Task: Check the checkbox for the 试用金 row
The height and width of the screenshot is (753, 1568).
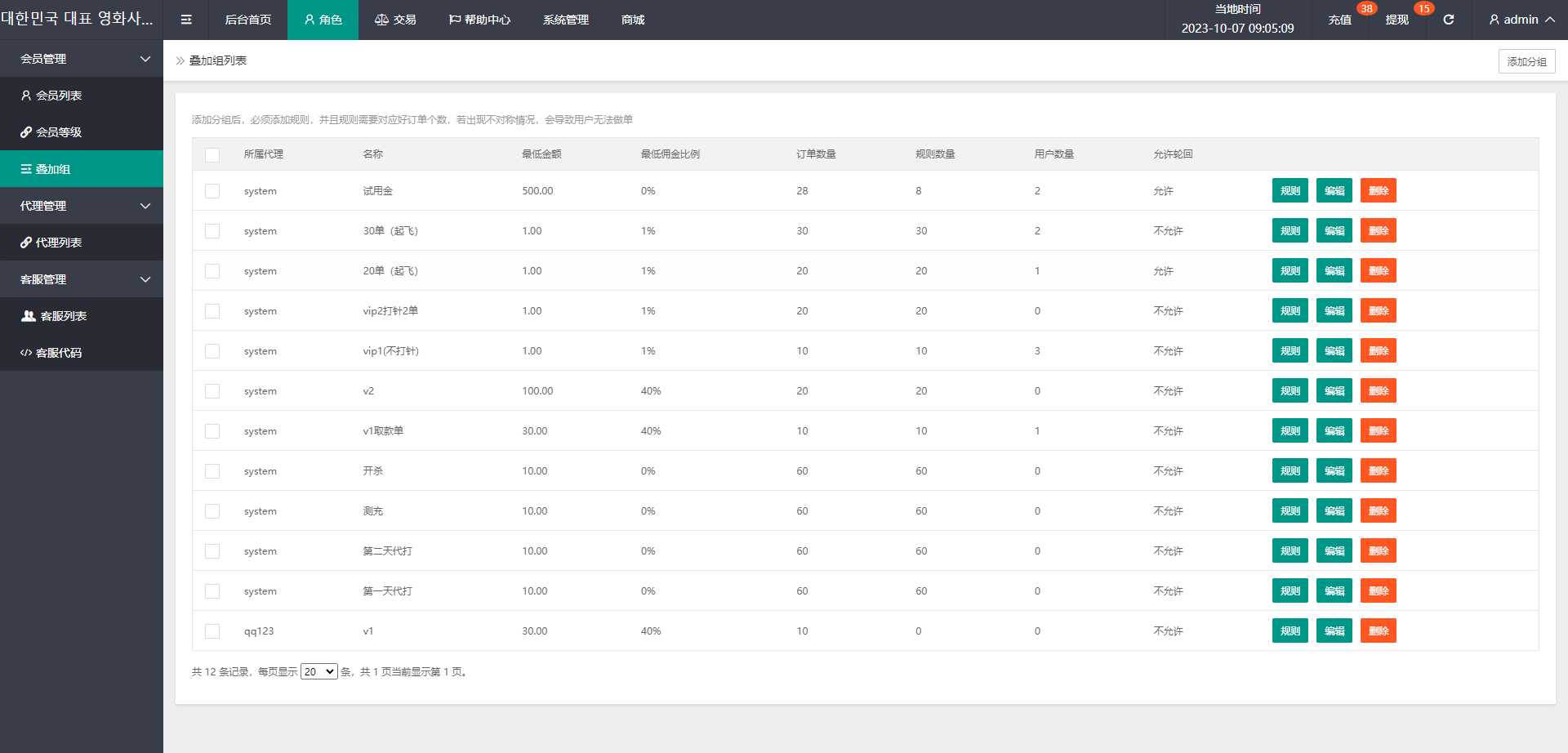Action: pyautogui.click(x=212, y=191)
